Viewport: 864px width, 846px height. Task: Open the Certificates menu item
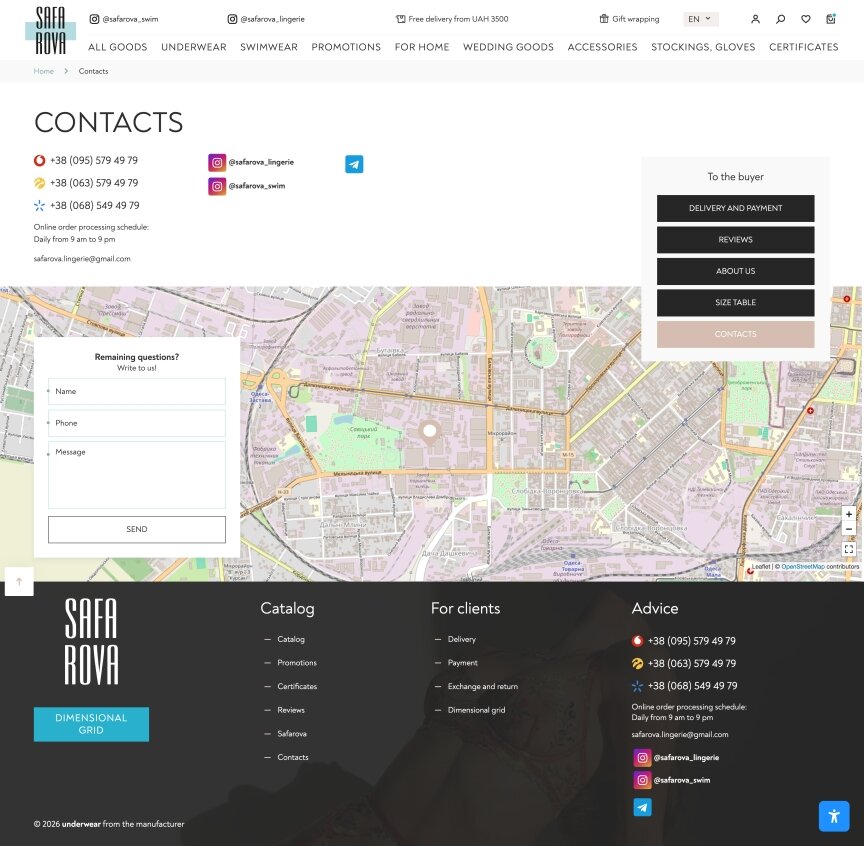804,47
